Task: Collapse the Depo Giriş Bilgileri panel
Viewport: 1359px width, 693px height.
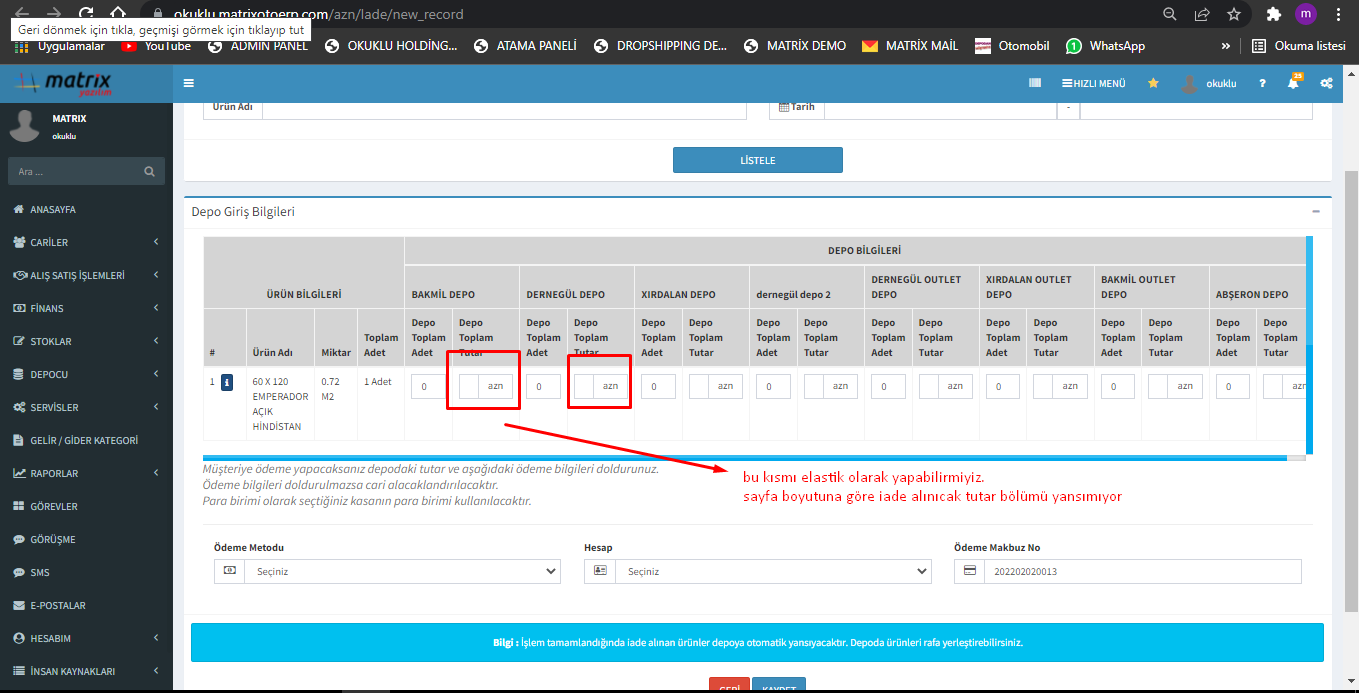Action: [1316, 212]
